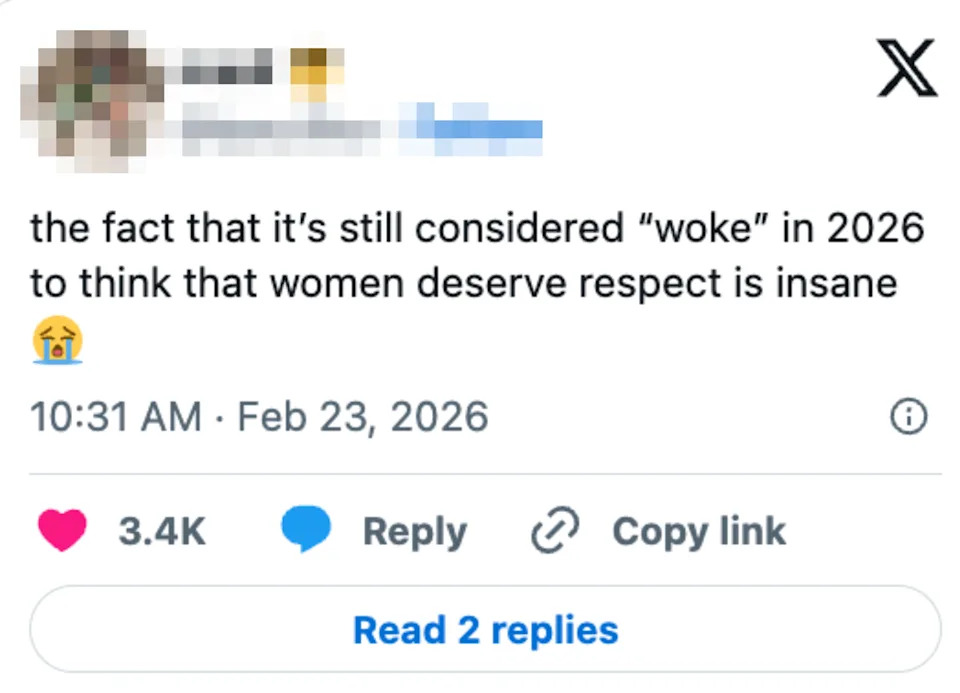This screenshot has height=693, width=960.
Task: Click the Copy link text label
Action: (x=698, y=531)
